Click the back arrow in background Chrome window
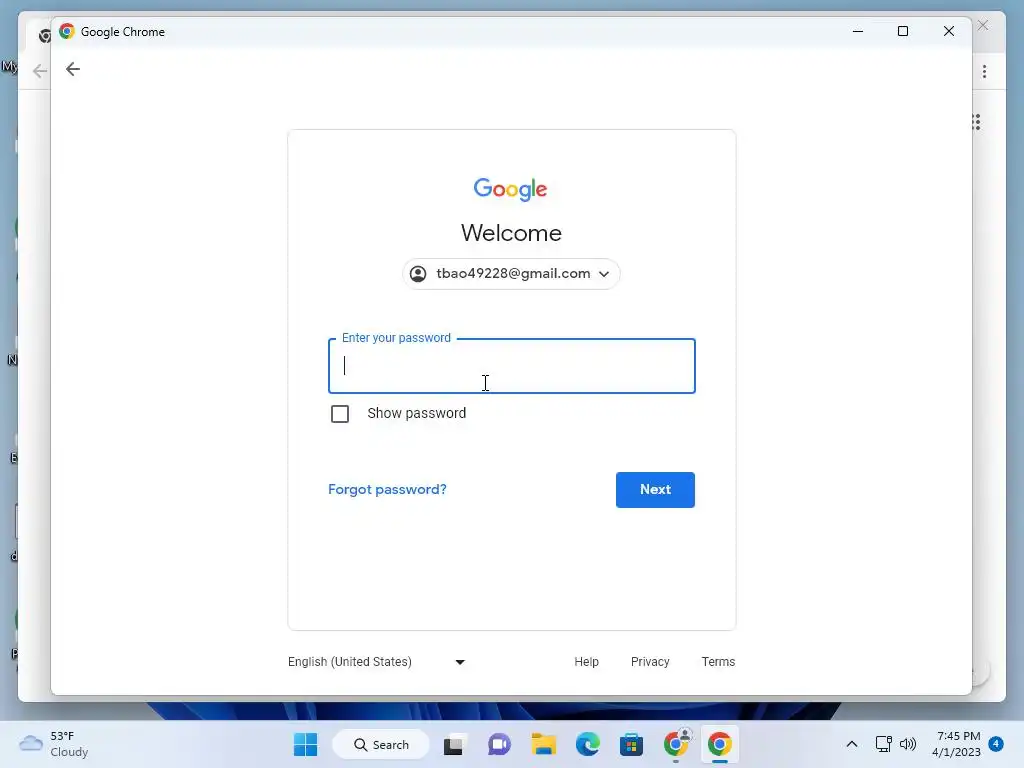 [x=39, y=71]
